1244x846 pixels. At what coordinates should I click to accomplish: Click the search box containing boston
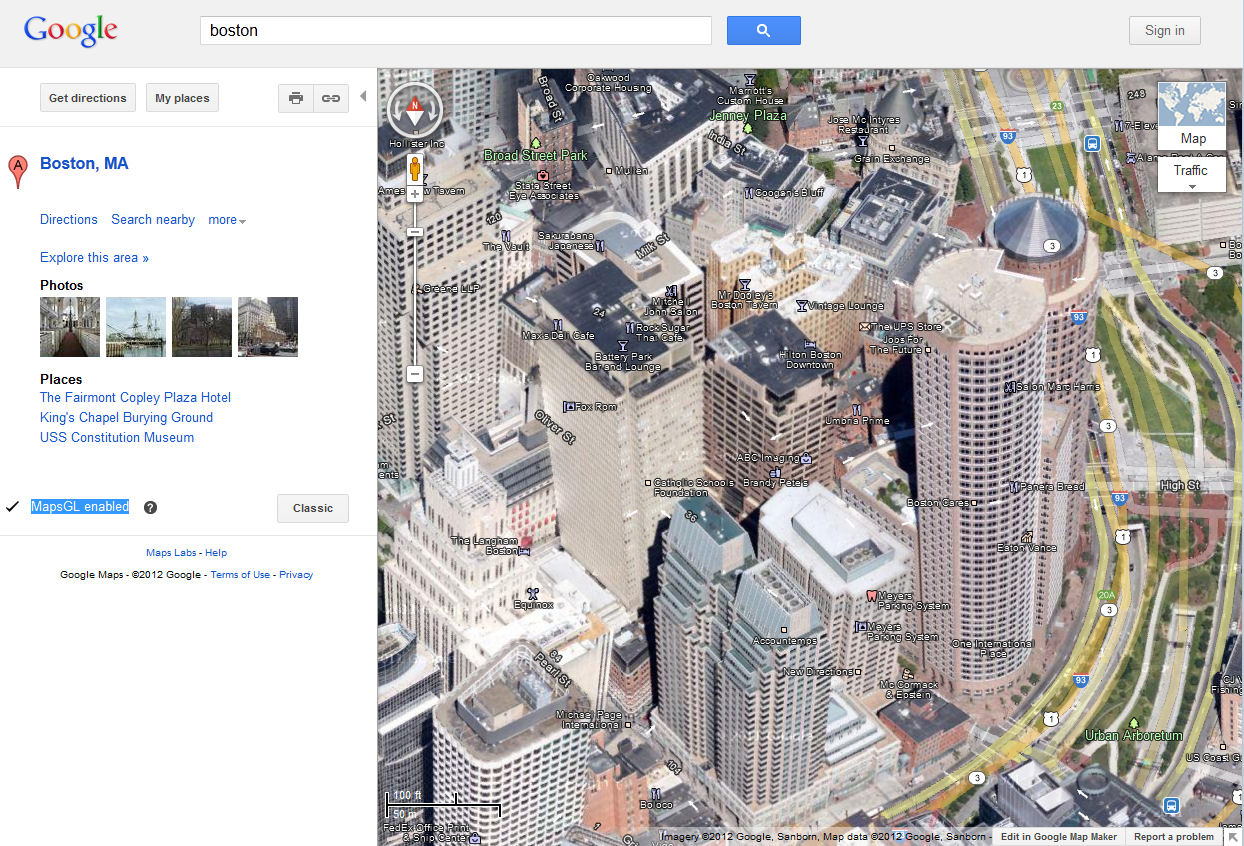[x=455, y=30]
